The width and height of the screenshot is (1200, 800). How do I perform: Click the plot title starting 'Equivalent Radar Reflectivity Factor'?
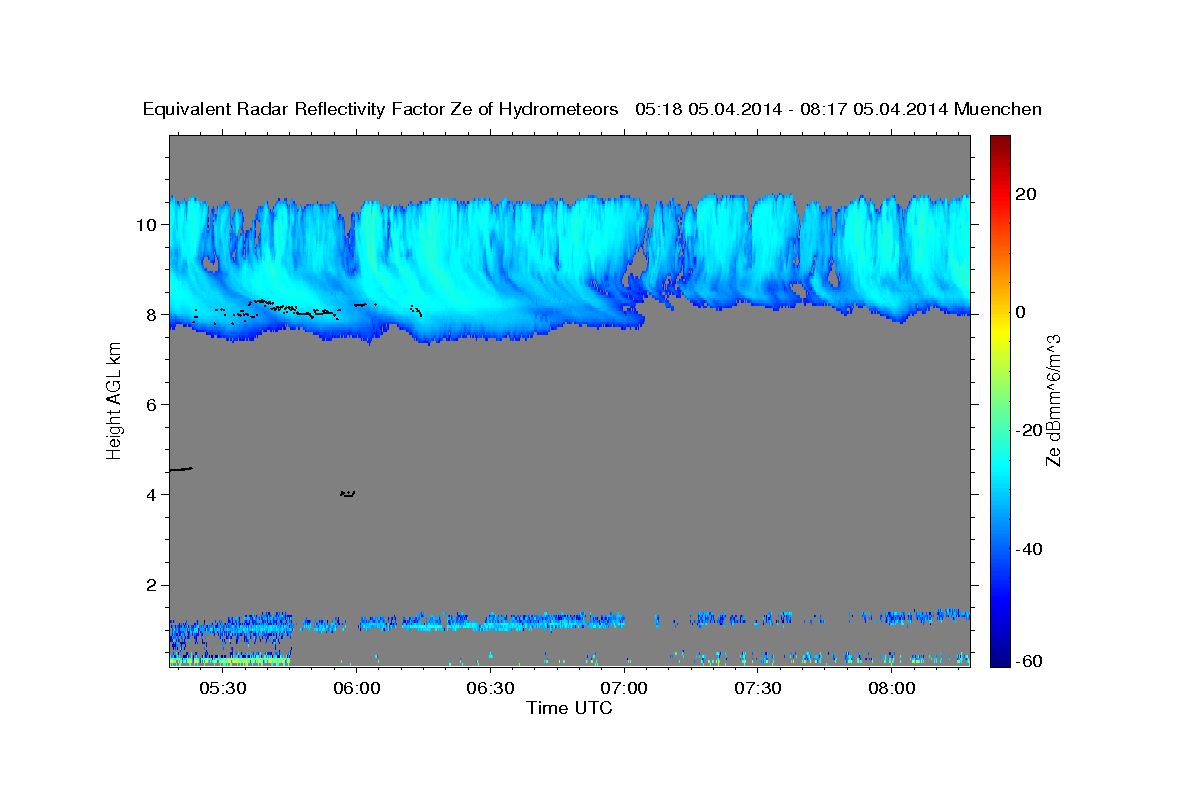pyautogui.click(x=593, y=110)
